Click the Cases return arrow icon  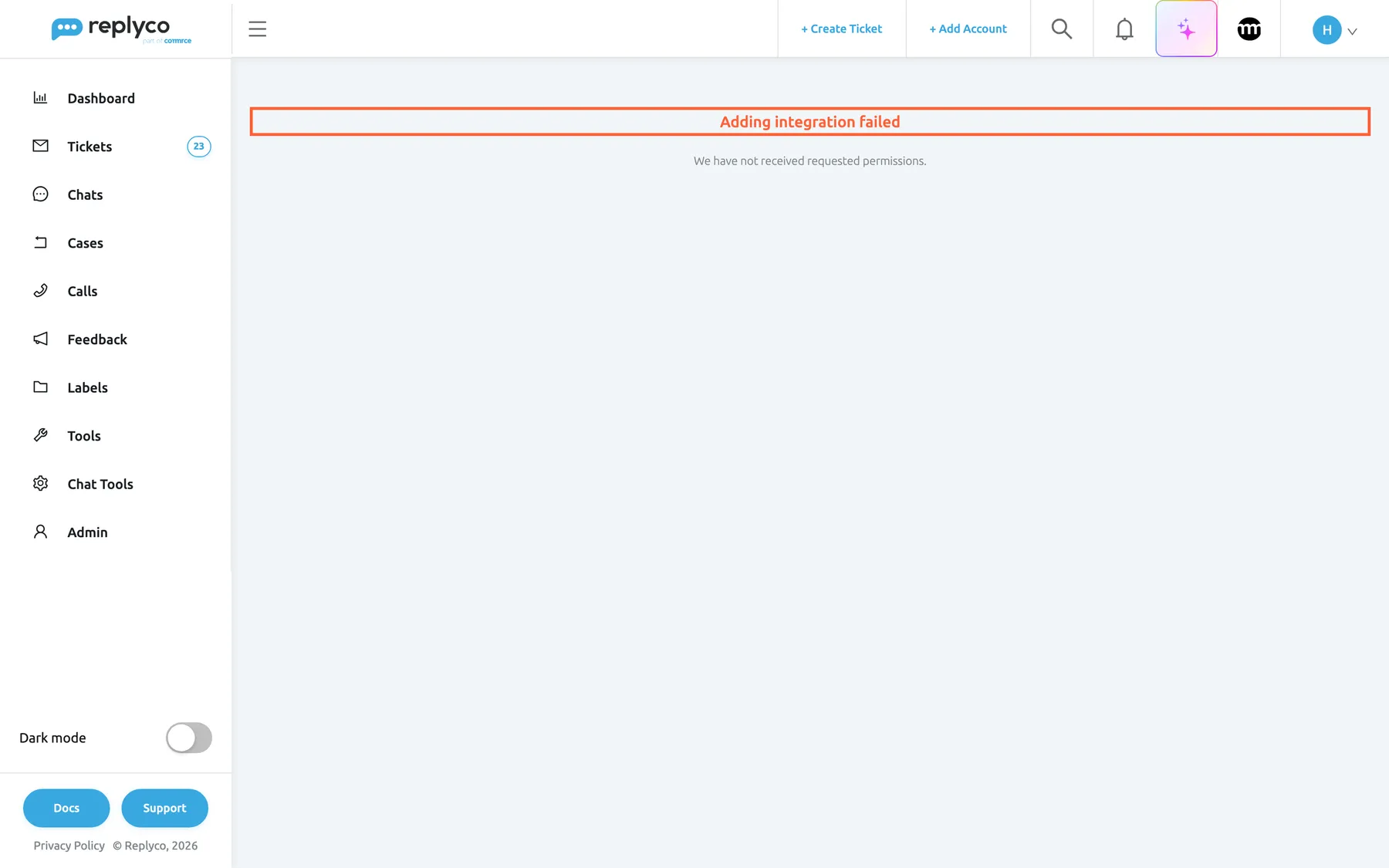tap(40, 242)
